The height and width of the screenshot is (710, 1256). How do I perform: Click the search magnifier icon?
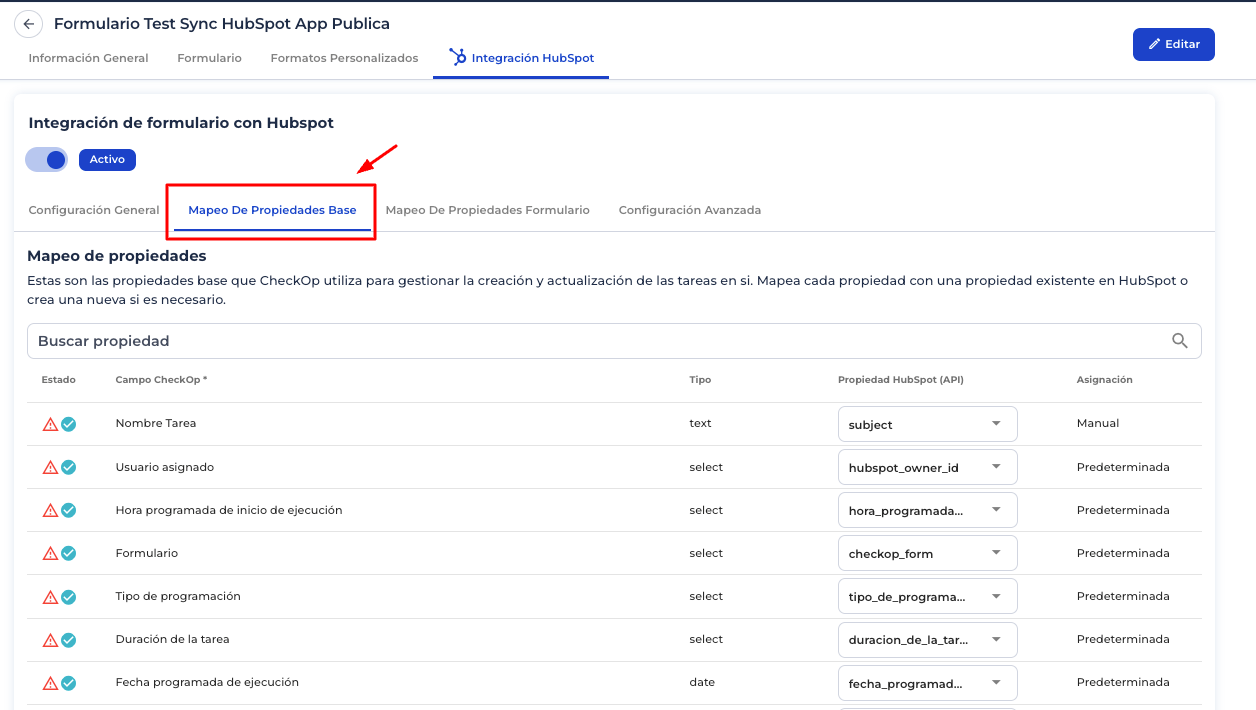click(1180, 341)
